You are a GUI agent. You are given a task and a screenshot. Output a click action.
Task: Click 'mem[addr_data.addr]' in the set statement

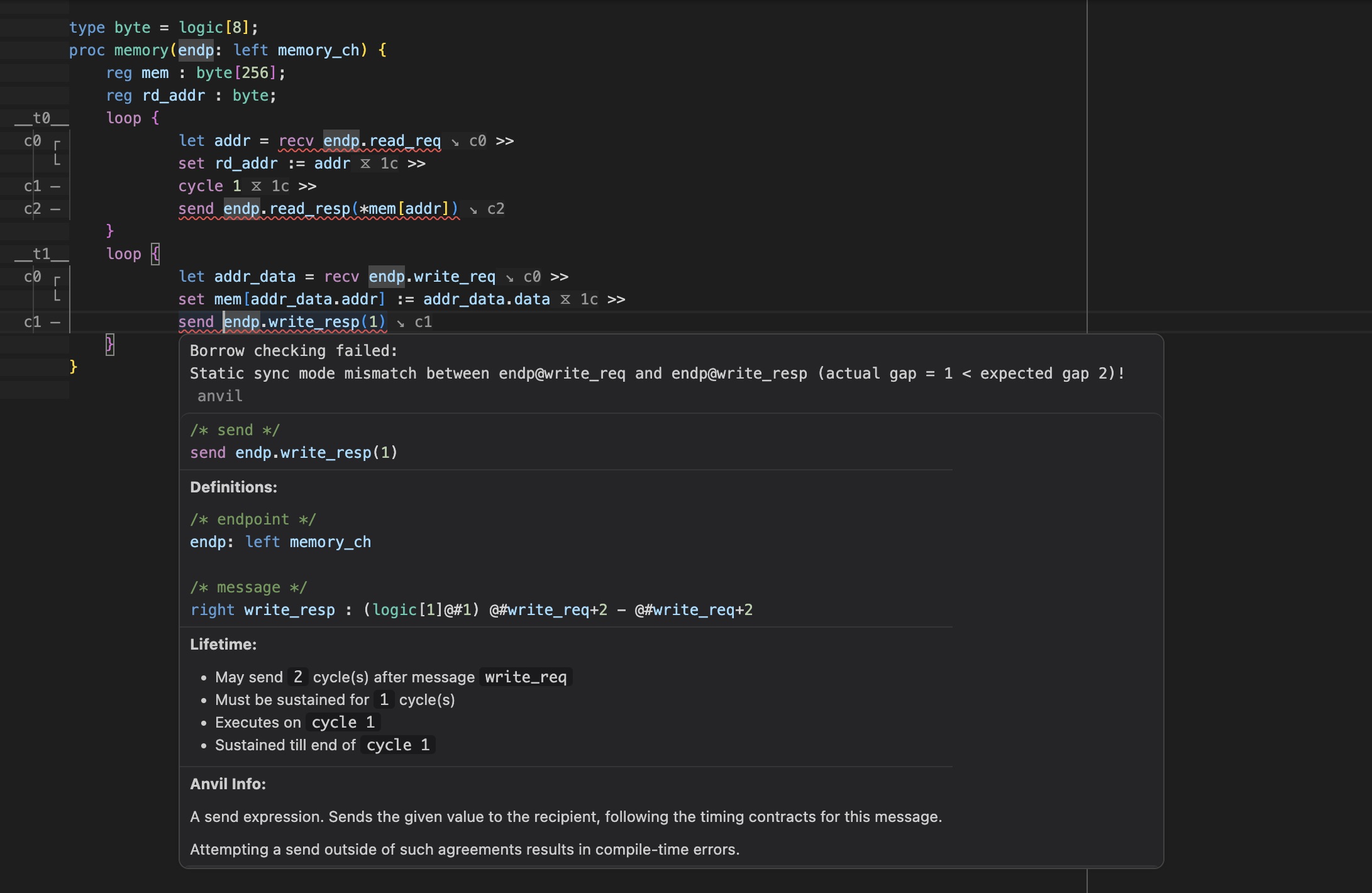pyautogui.click(x=299, y=299)
